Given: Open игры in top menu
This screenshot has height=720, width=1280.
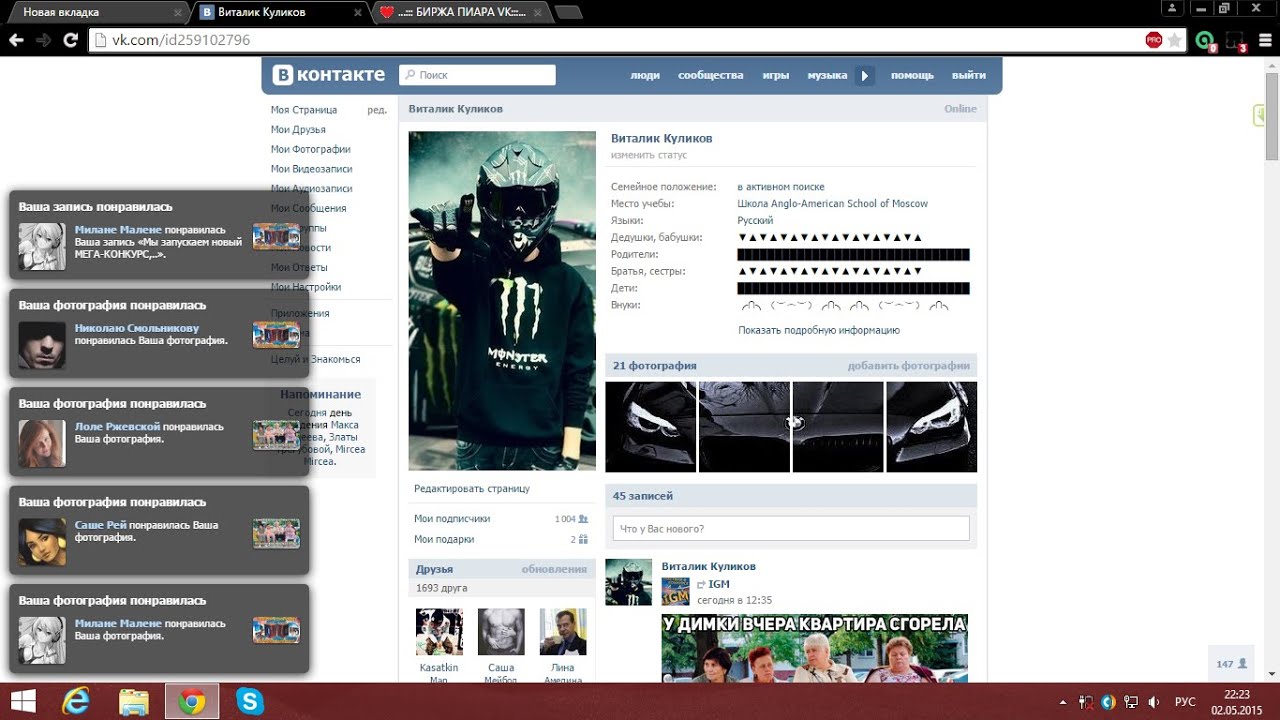Looking at the screenshot, I should tap(776, 75).
